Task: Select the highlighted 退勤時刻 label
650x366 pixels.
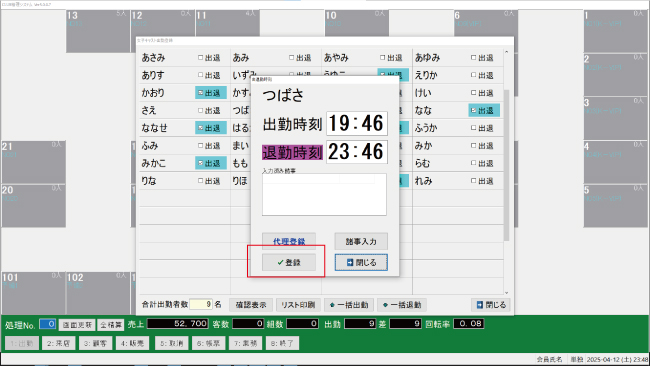Action: (x=292, y=153)
